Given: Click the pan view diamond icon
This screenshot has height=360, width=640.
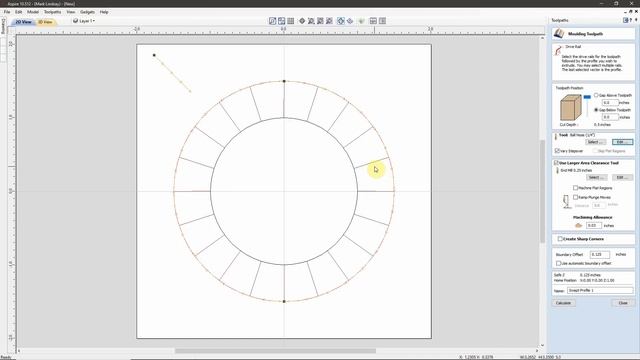Looking at the screenshot, I should 302,21.
